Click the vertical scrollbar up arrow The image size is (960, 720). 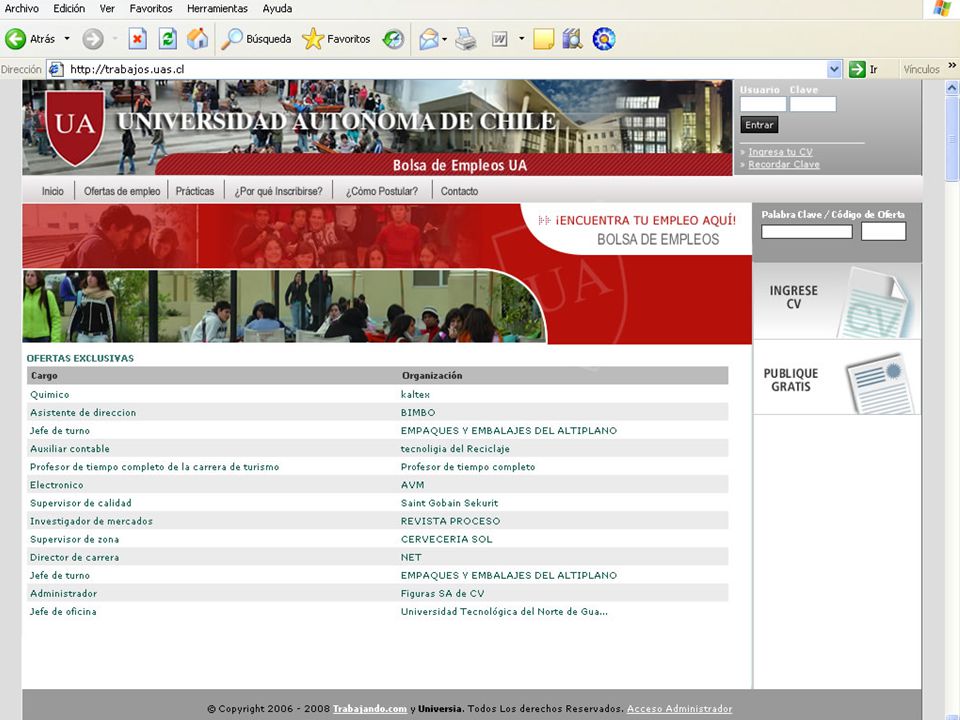pos(952,88)
